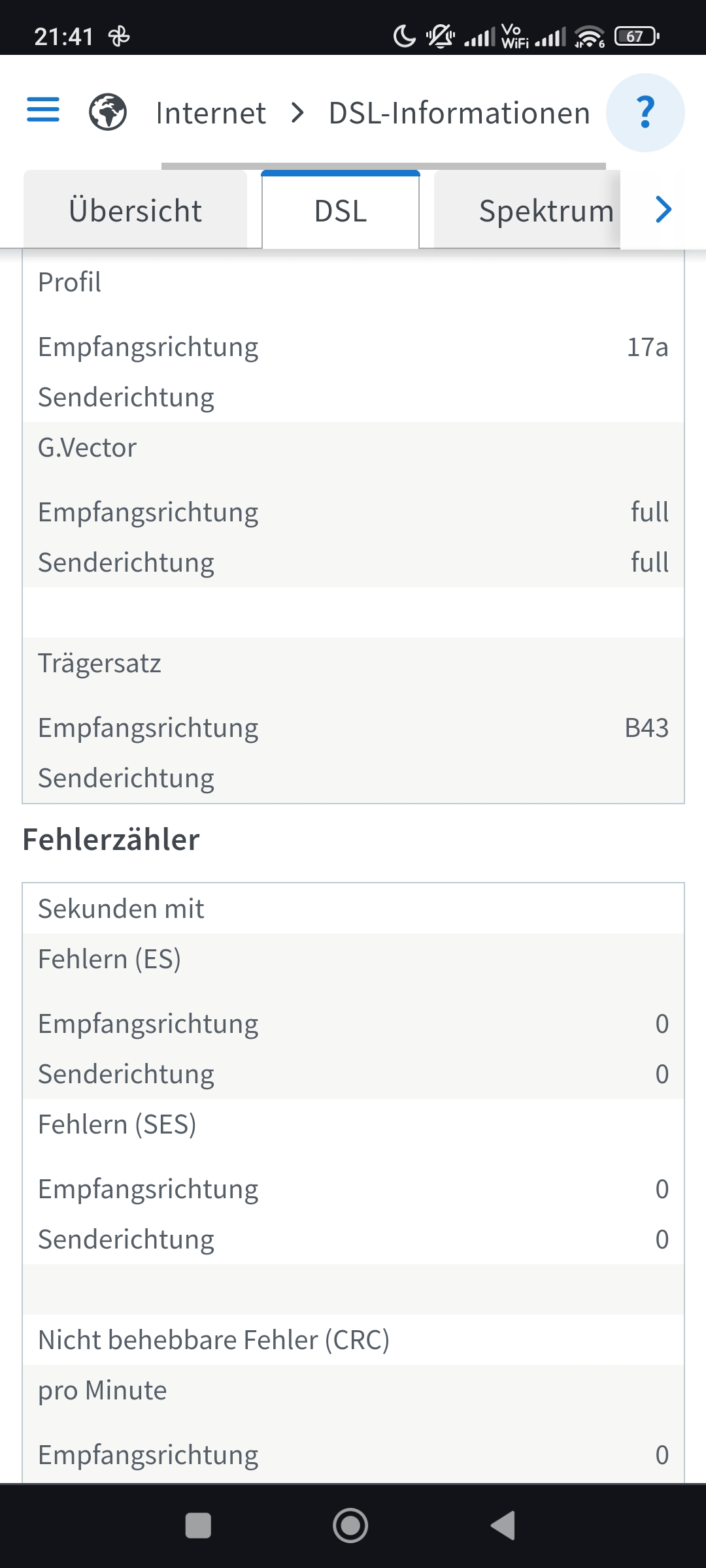
Task: Tap the battery indicator in status bar
Action: [x=636, y=37]
